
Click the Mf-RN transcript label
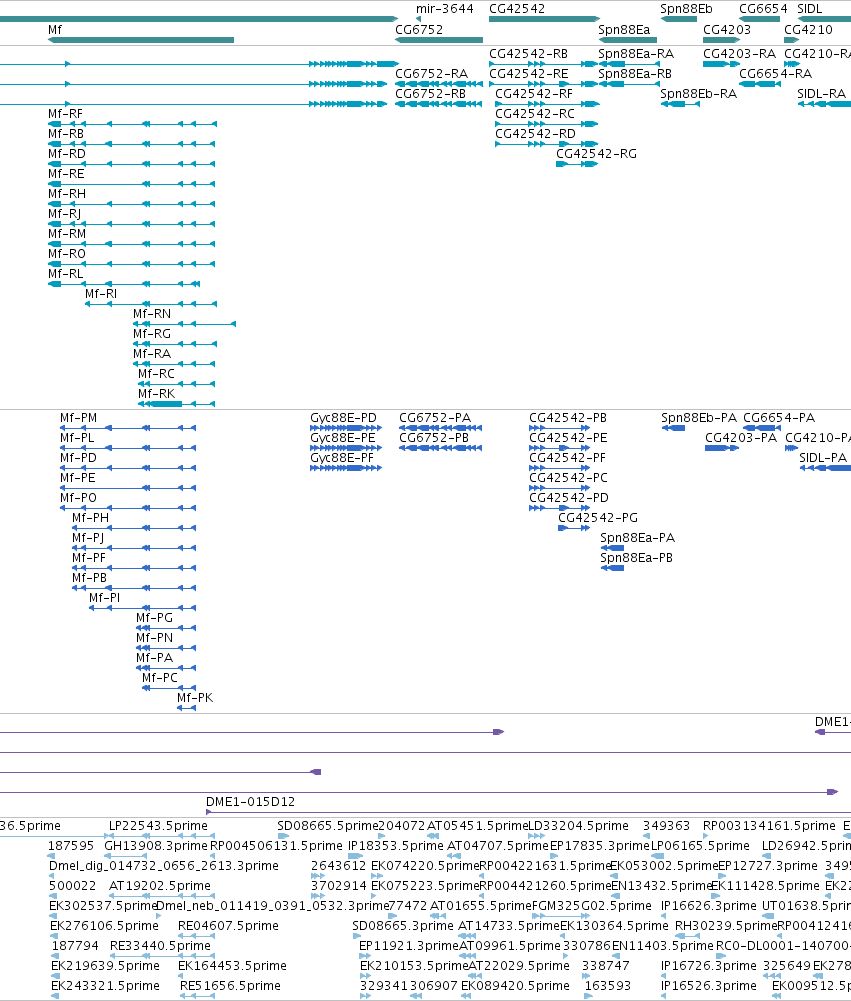click(x=152, y=313)
